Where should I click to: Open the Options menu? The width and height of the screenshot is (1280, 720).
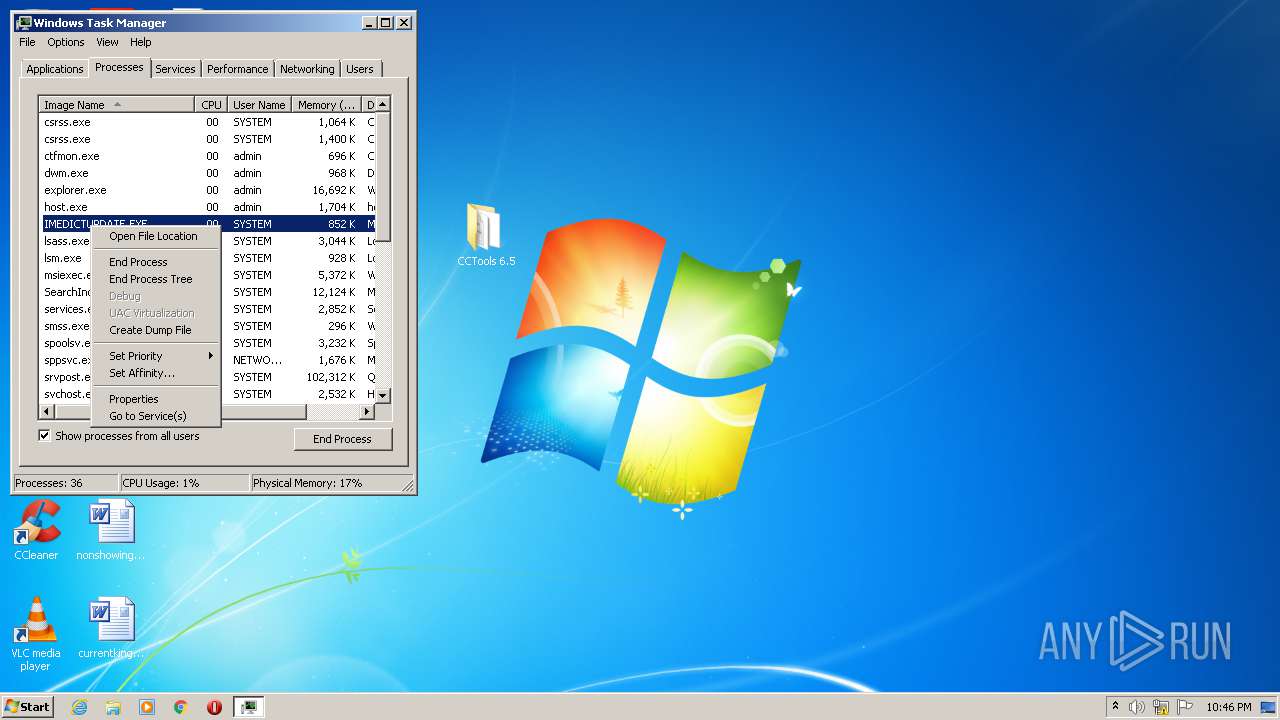(x=66, y=42)
